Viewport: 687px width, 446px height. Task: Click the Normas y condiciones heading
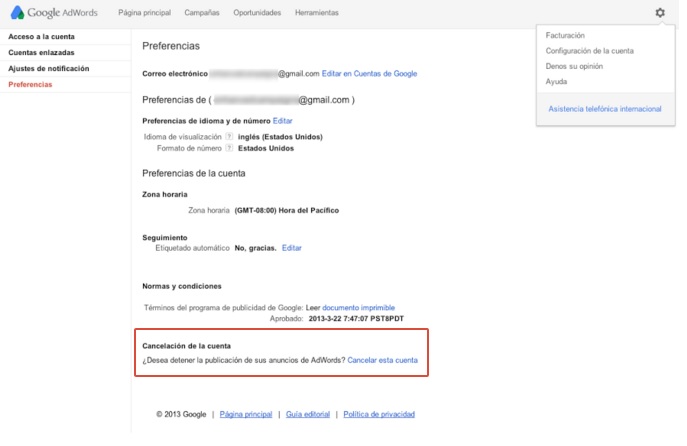click(x=182, y=286)
